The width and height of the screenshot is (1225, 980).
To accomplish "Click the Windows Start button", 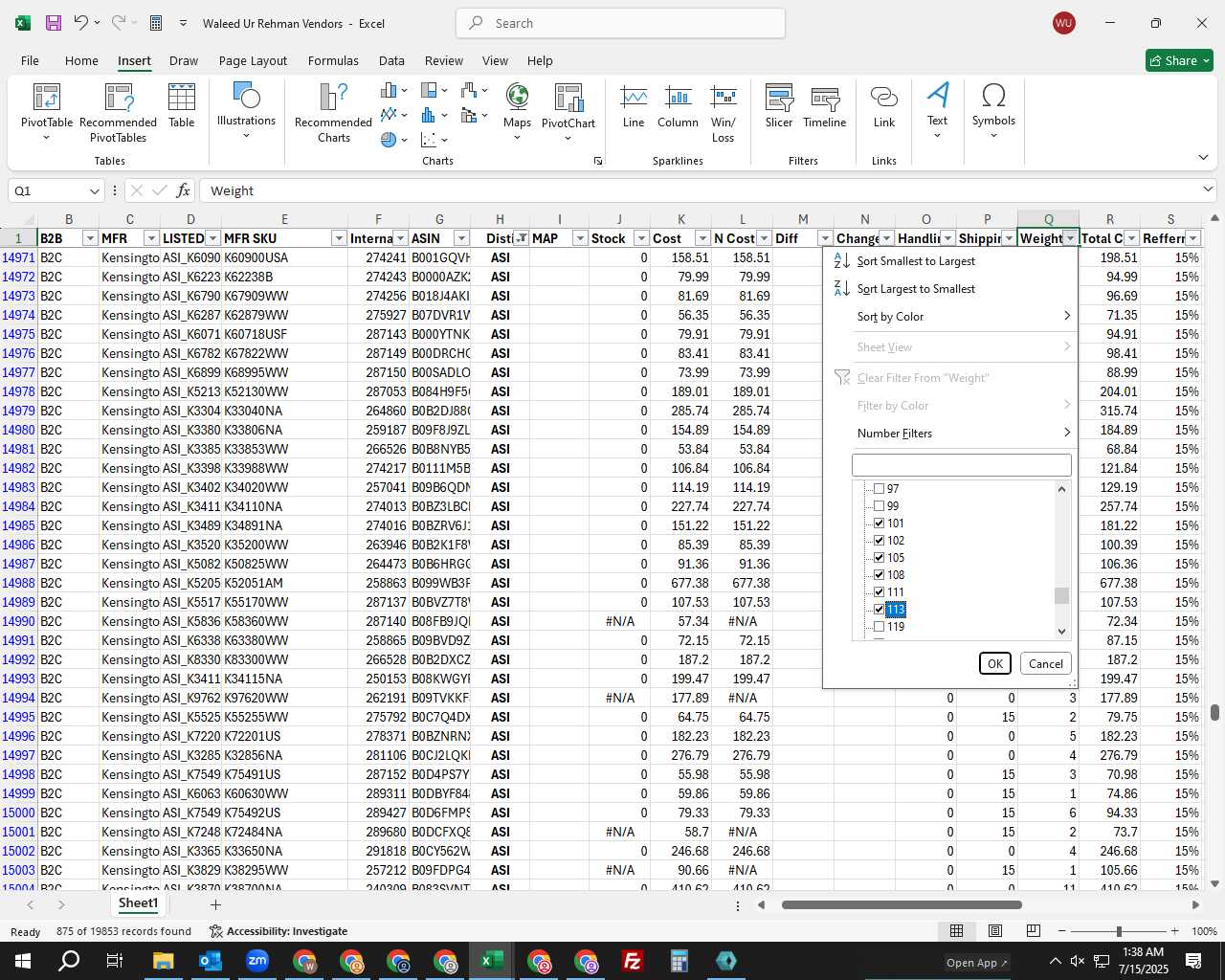I will point(23,961).
